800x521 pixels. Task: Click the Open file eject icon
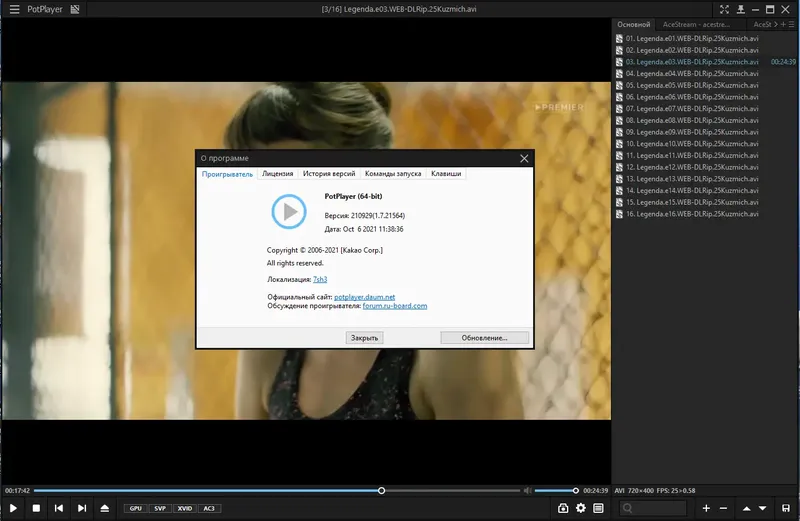pos(105,508)
